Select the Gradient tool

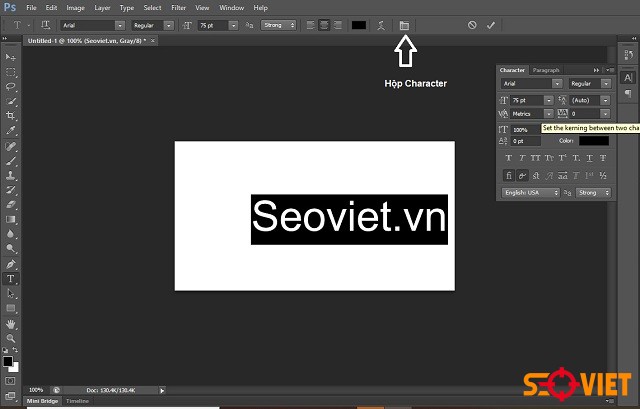[x=11, y=220]
